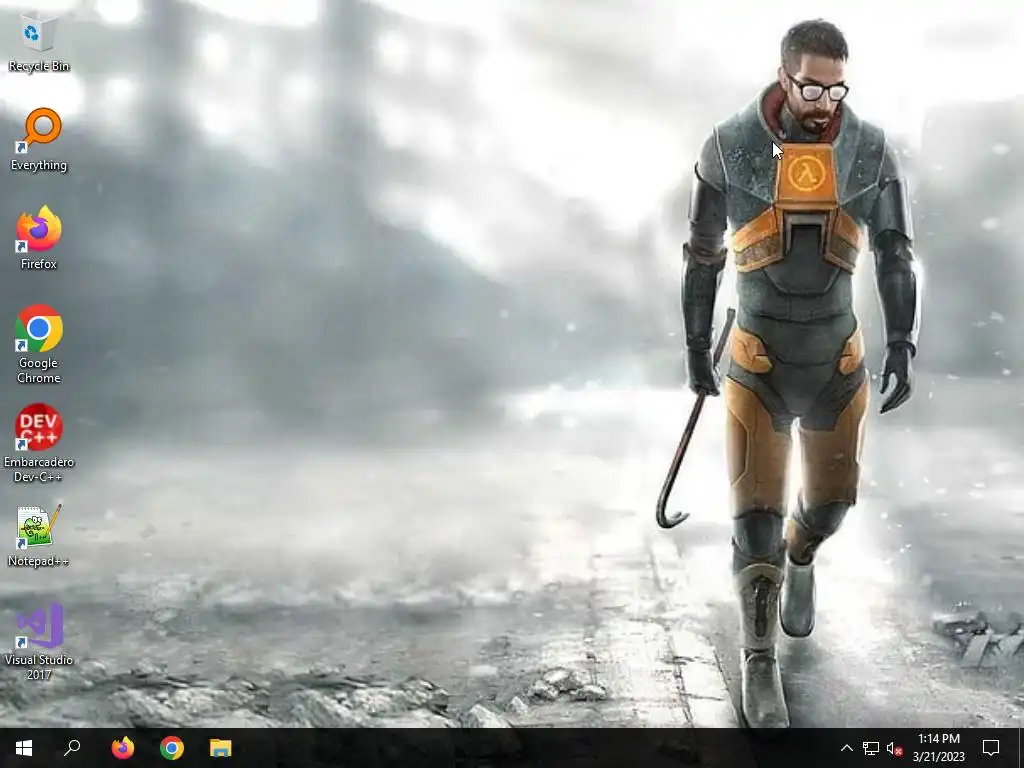Select the Notepad++ desktop shortcut
The image size is (1024, 768).
coord(39,536)
